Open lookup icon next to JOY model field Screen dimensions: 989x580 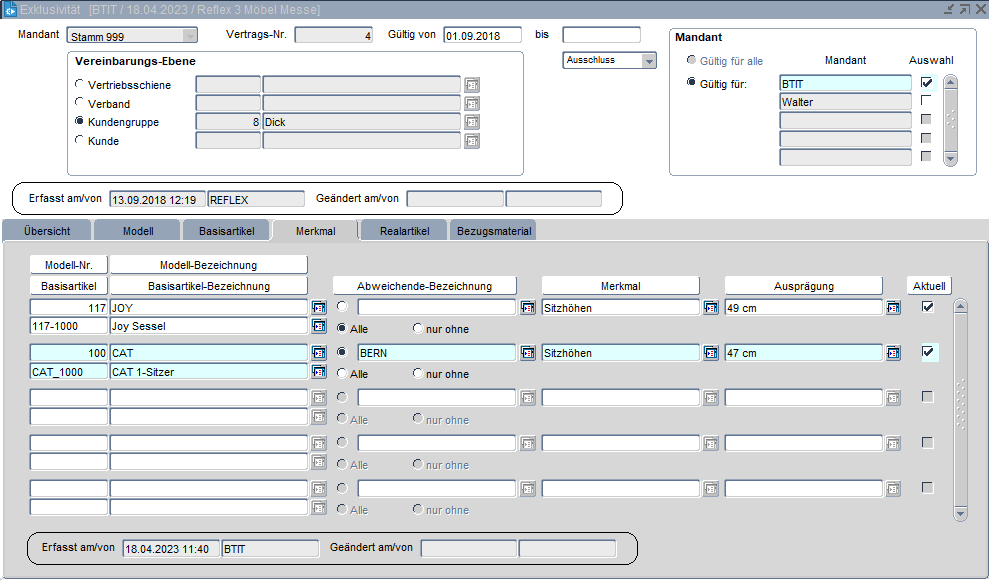(x=319, y=308)
